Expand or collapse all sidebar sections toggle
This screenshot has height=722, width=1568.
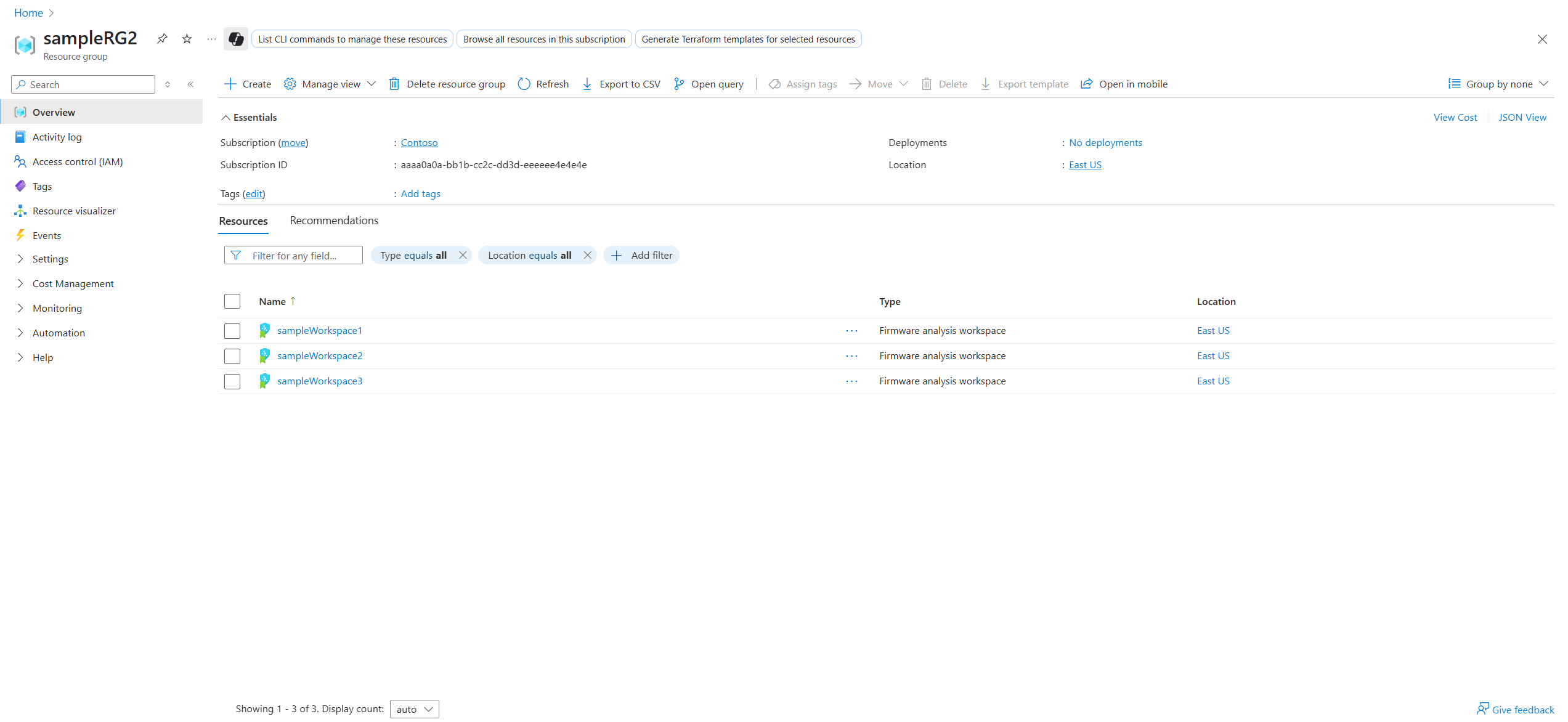(x=168, y=84)
